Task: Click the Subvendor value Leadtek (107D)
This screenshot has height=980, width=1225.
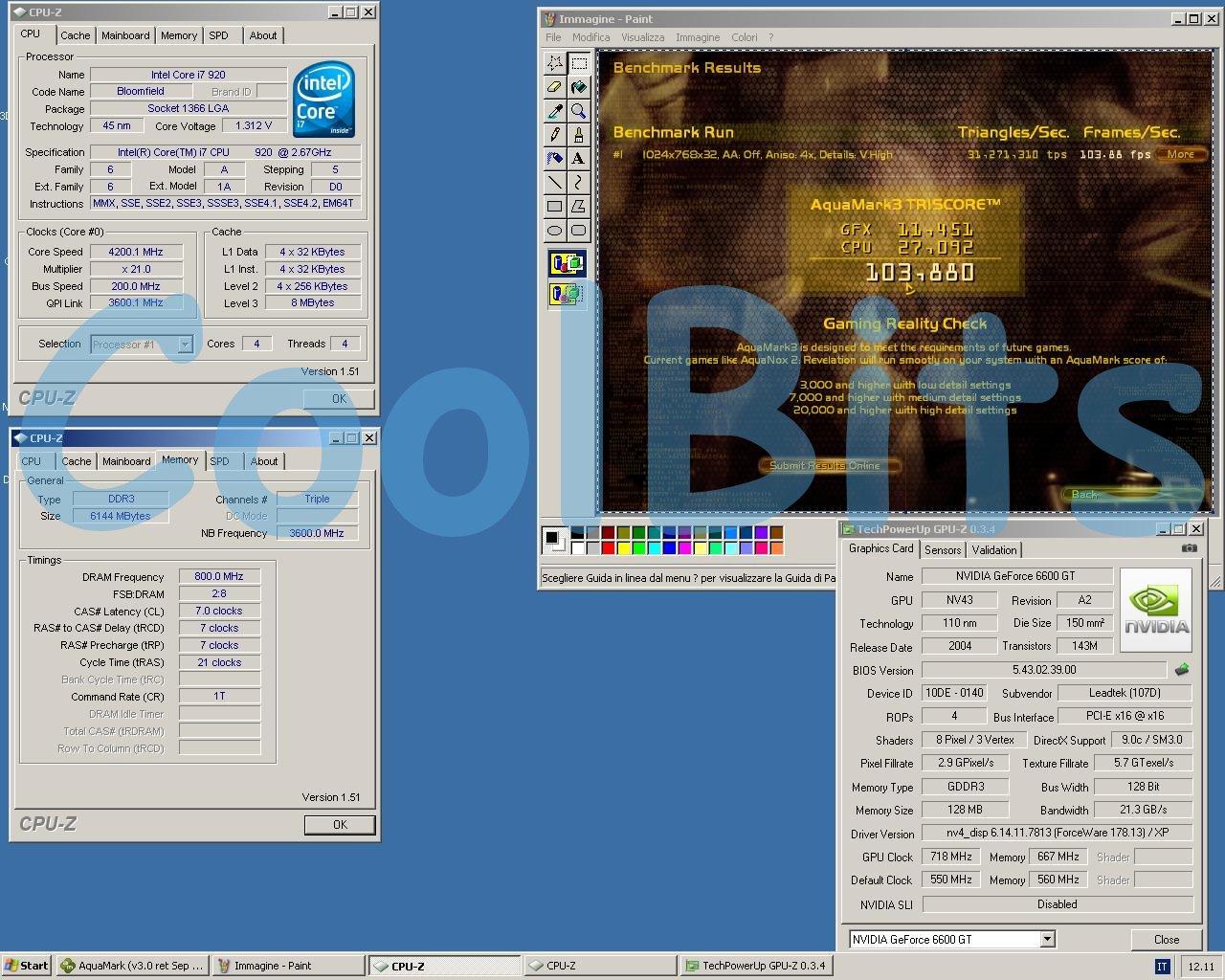Action: (1125, 693)
